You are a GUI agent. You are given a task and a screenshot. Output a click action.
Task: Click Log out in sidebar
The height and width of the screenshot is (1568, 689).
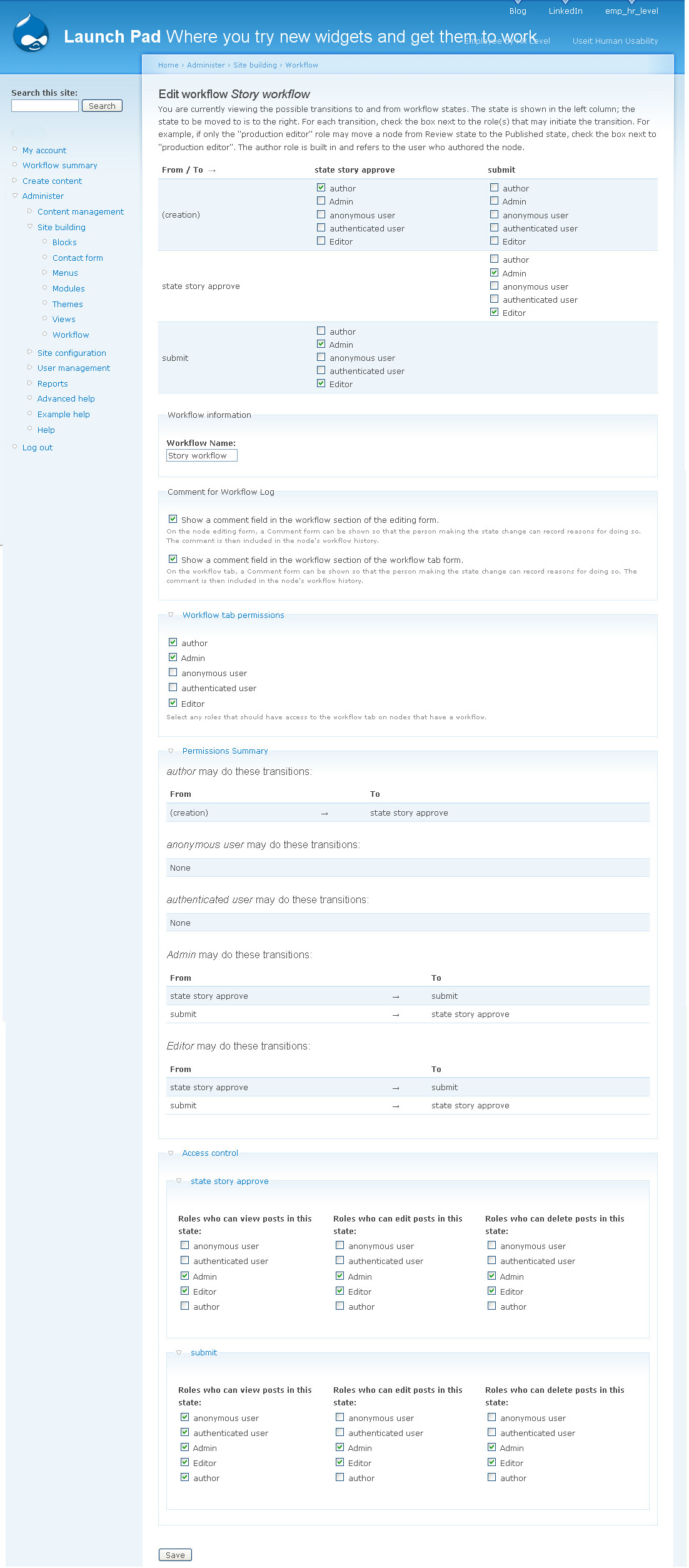pos(38,448)
